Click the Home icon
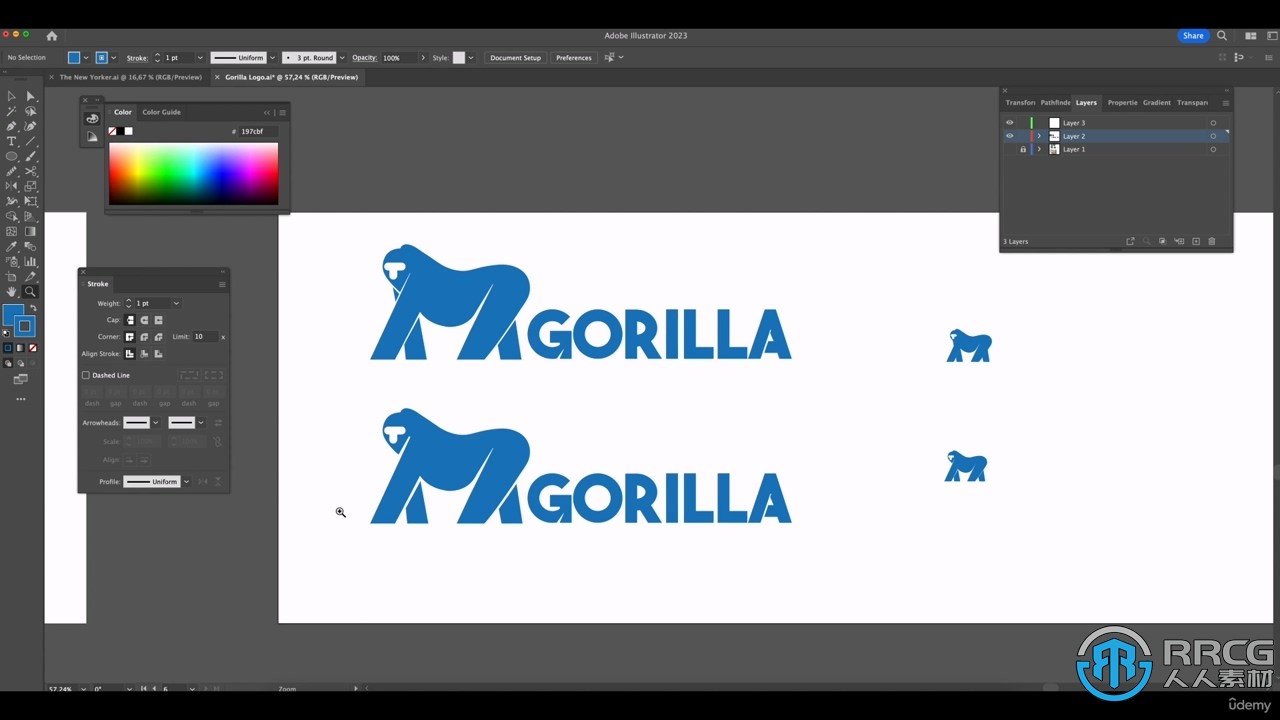 coord(52,36)
